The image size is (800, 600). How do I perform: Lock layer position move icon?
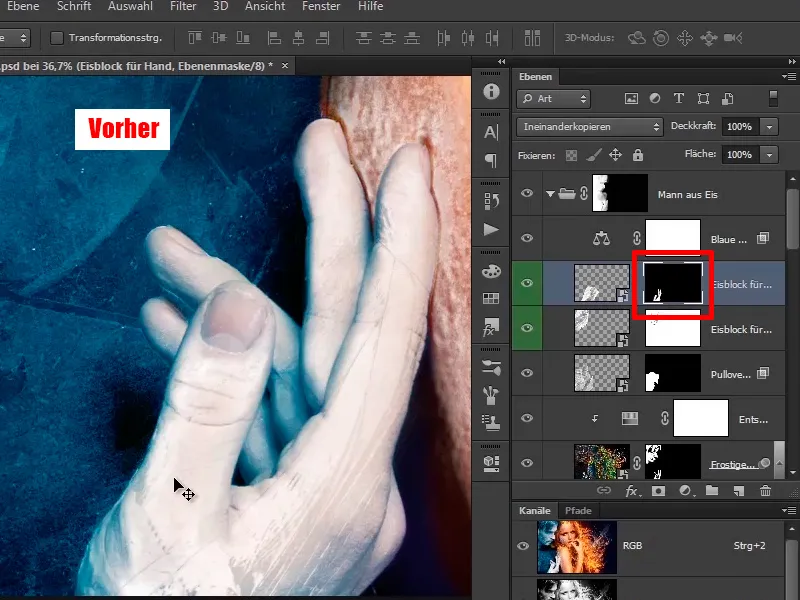615,155
